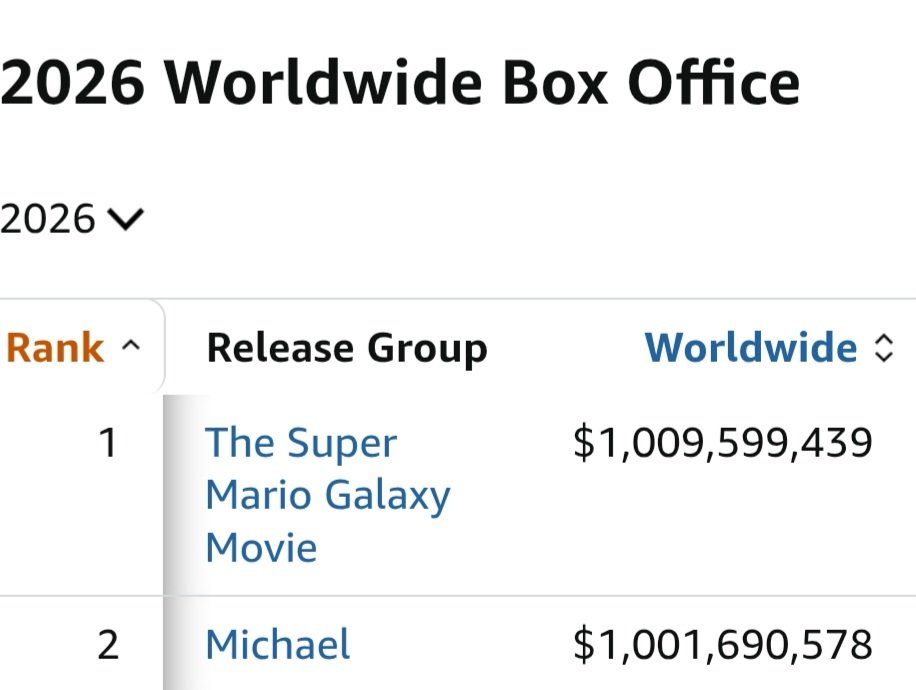
Task: Click the 2026 year text above table
Action: pos(47,219)
